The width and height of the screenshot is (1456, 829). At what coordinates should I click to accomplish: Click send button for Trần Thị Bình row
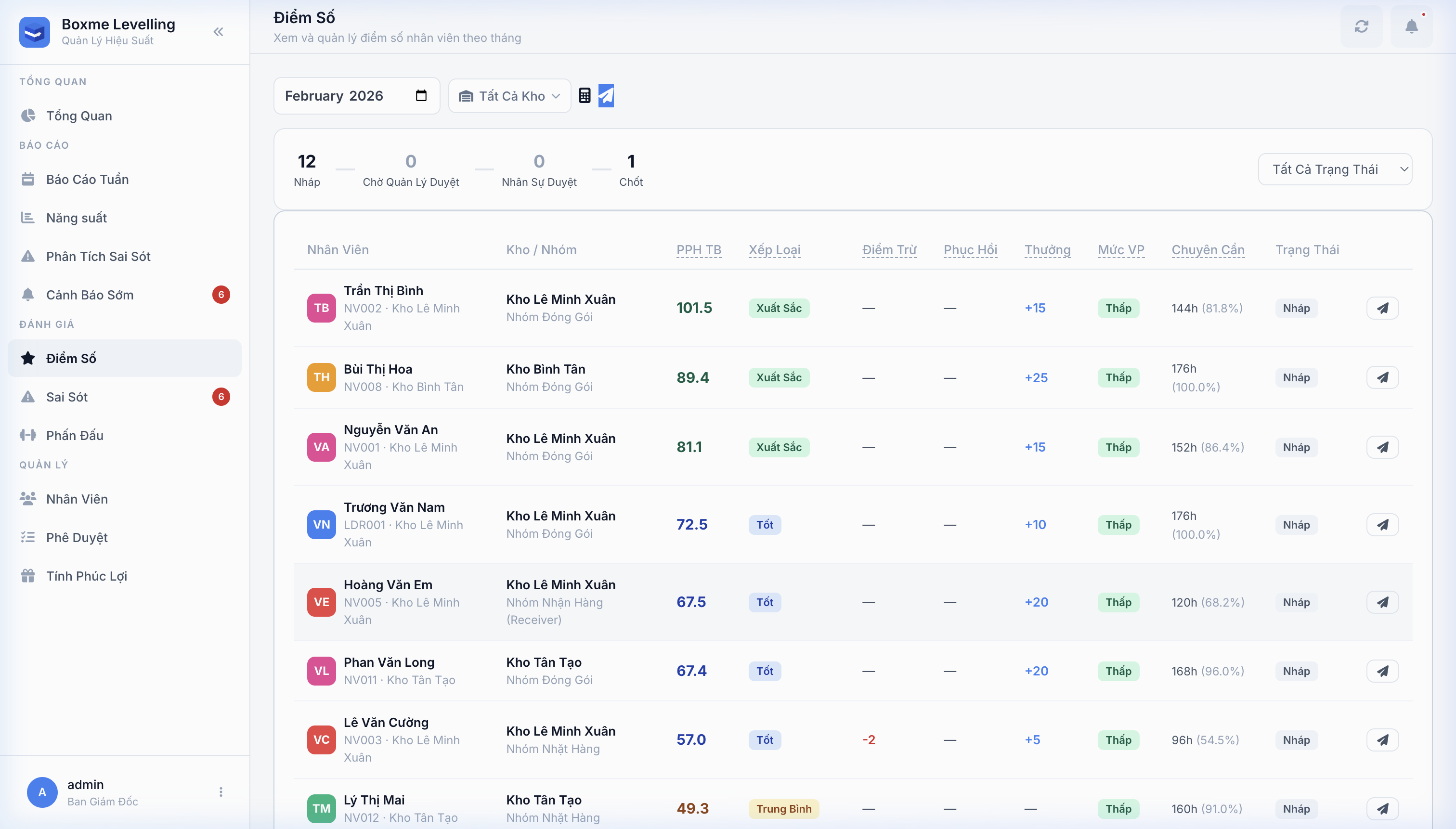point(1382,308)
